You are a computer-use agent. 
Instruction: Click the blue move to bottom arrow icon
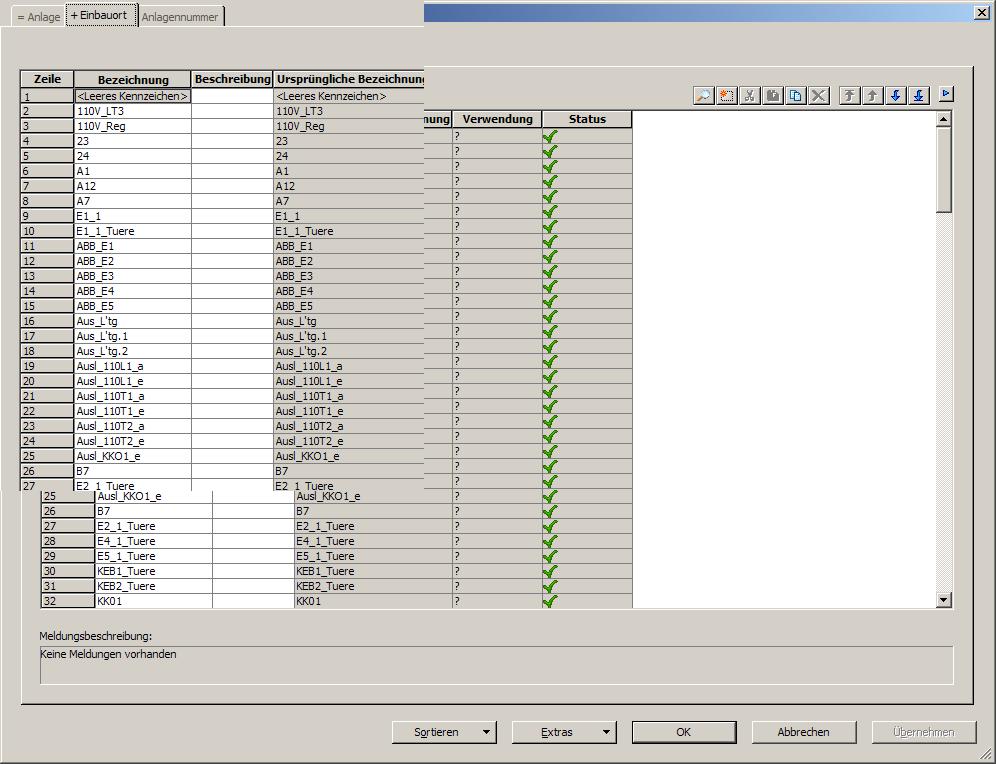pos(919,95)
